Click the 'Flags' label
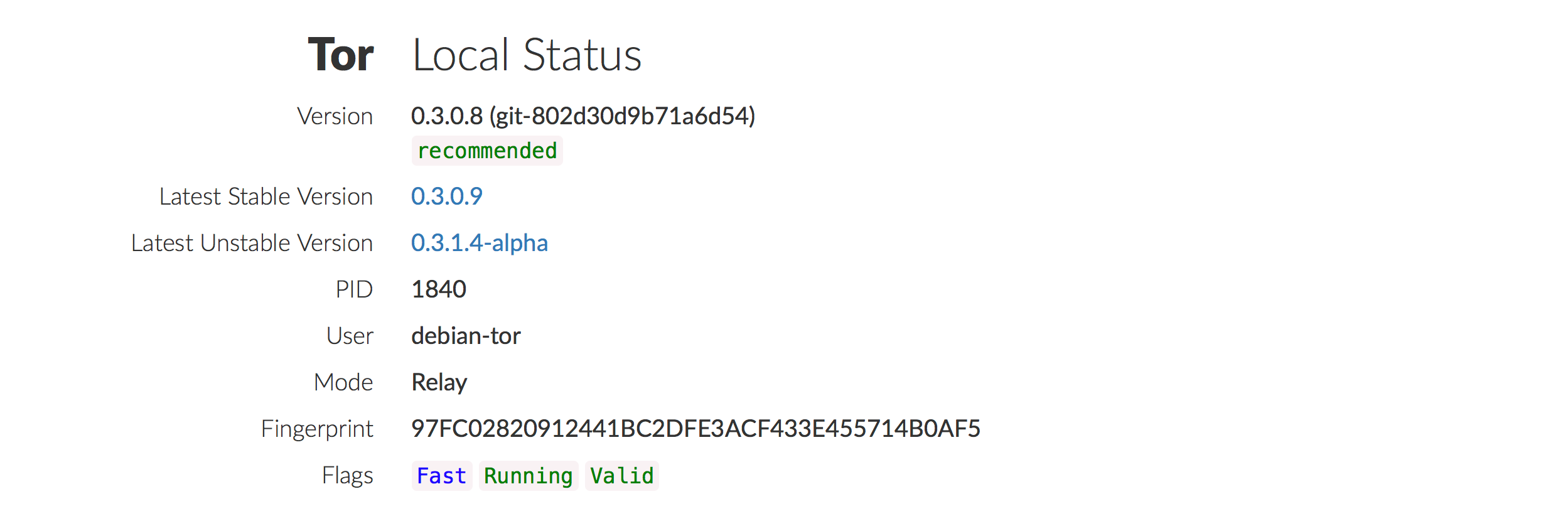This screenshot has height=521, width=1568. coord(347,475)
